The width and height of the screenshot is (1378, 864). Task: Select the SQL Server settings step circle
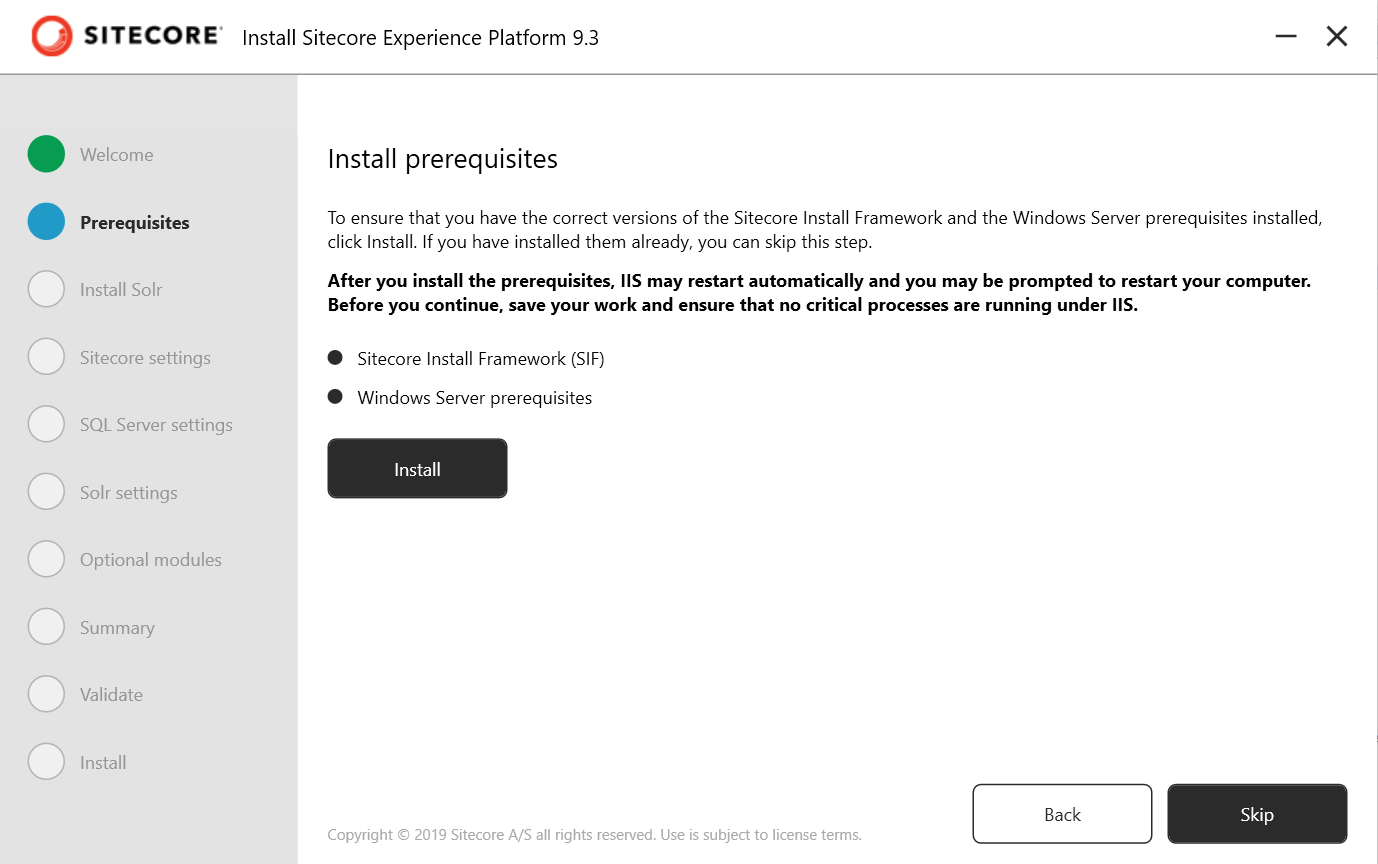click(46, 424)
